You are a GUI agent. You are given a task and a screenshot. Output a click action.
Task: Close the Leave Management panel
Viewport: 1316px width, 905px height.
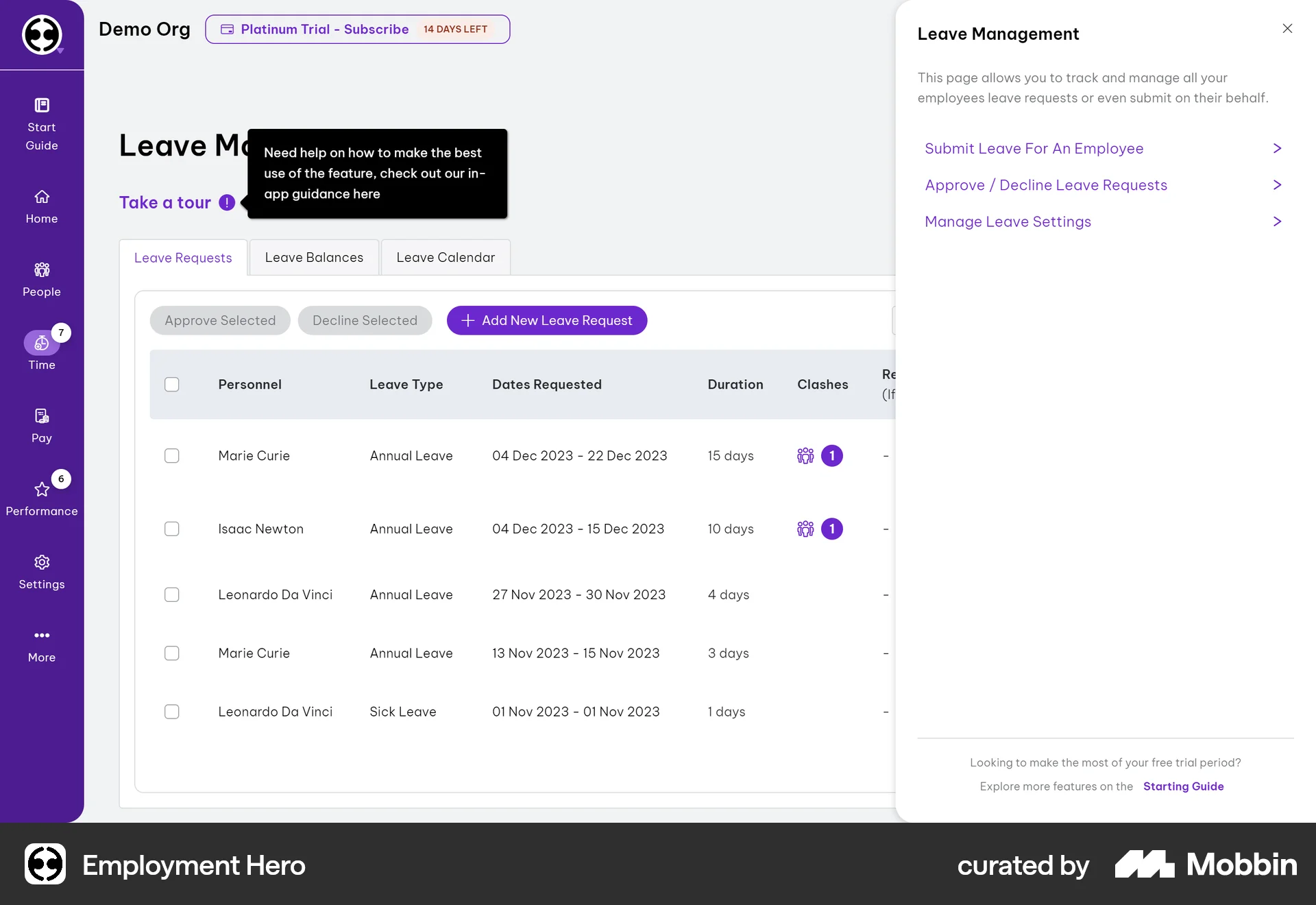tap(1287, 29)
